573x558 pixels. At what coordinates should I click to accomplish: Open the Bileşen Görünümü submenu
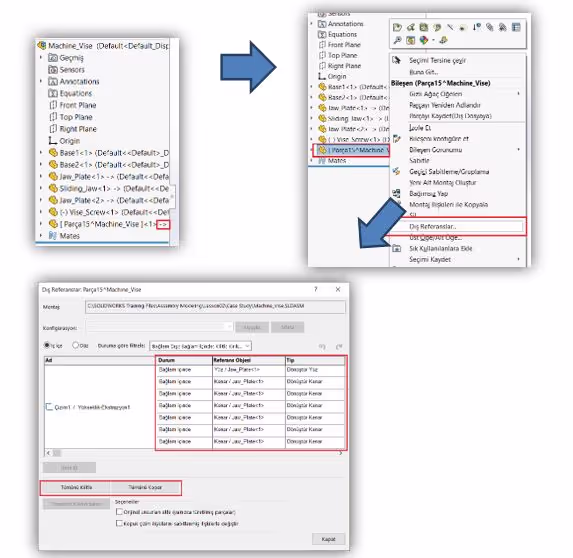(x=457, y=150)
